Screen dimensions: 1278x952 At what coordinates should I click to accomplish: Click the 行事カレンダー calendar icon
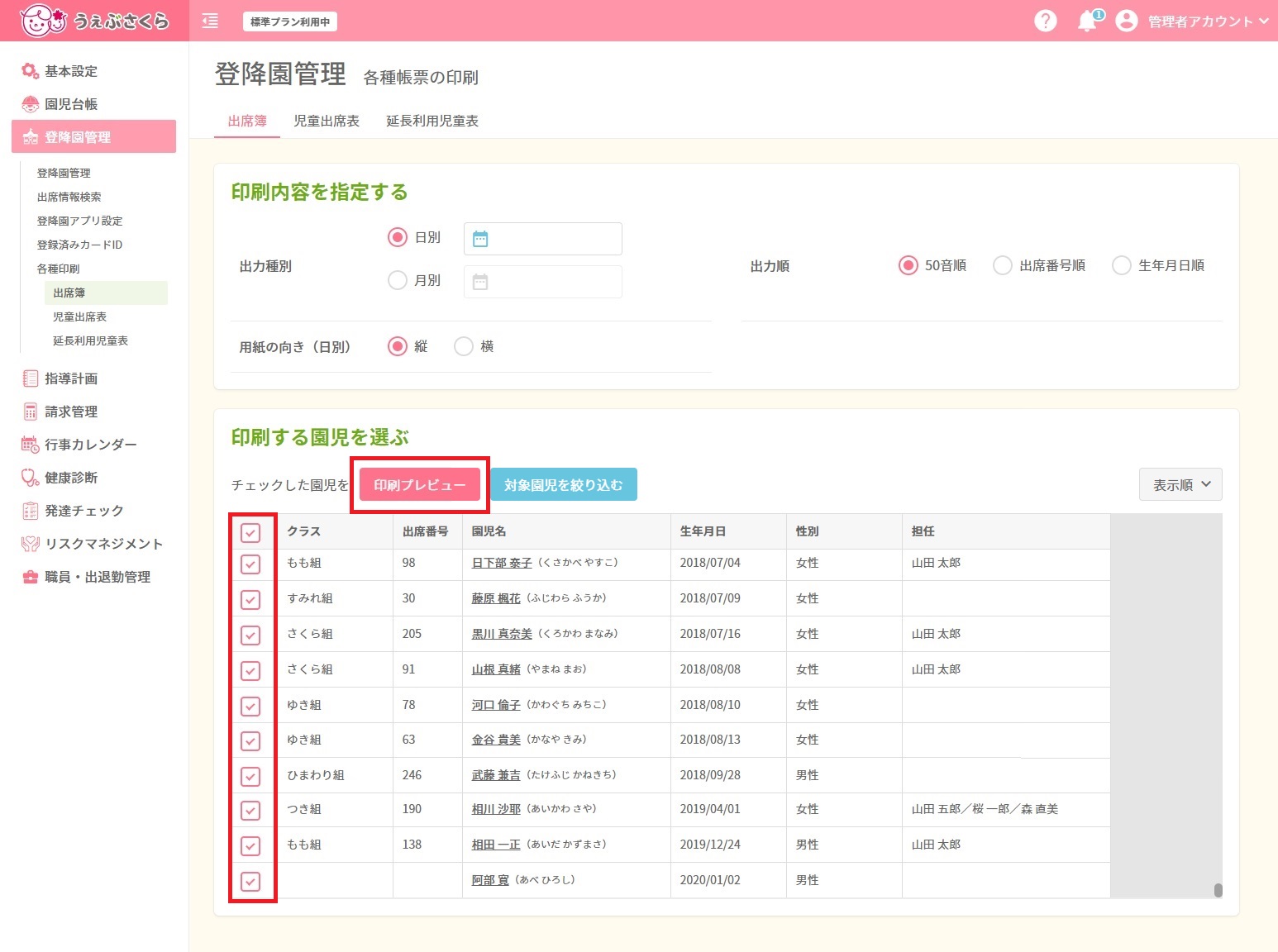pos(30,445)
